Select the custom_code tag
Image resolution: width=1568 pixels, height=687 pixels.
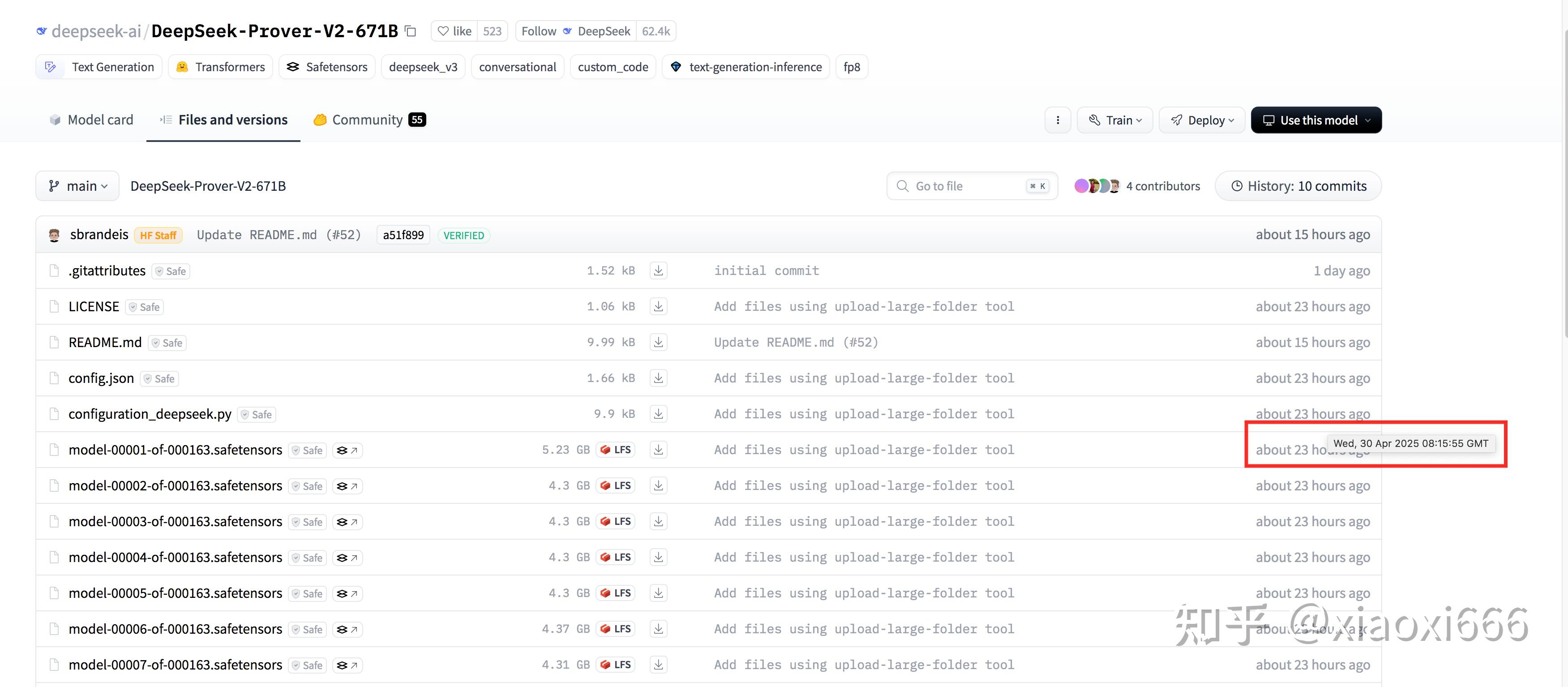coord(613,67)
